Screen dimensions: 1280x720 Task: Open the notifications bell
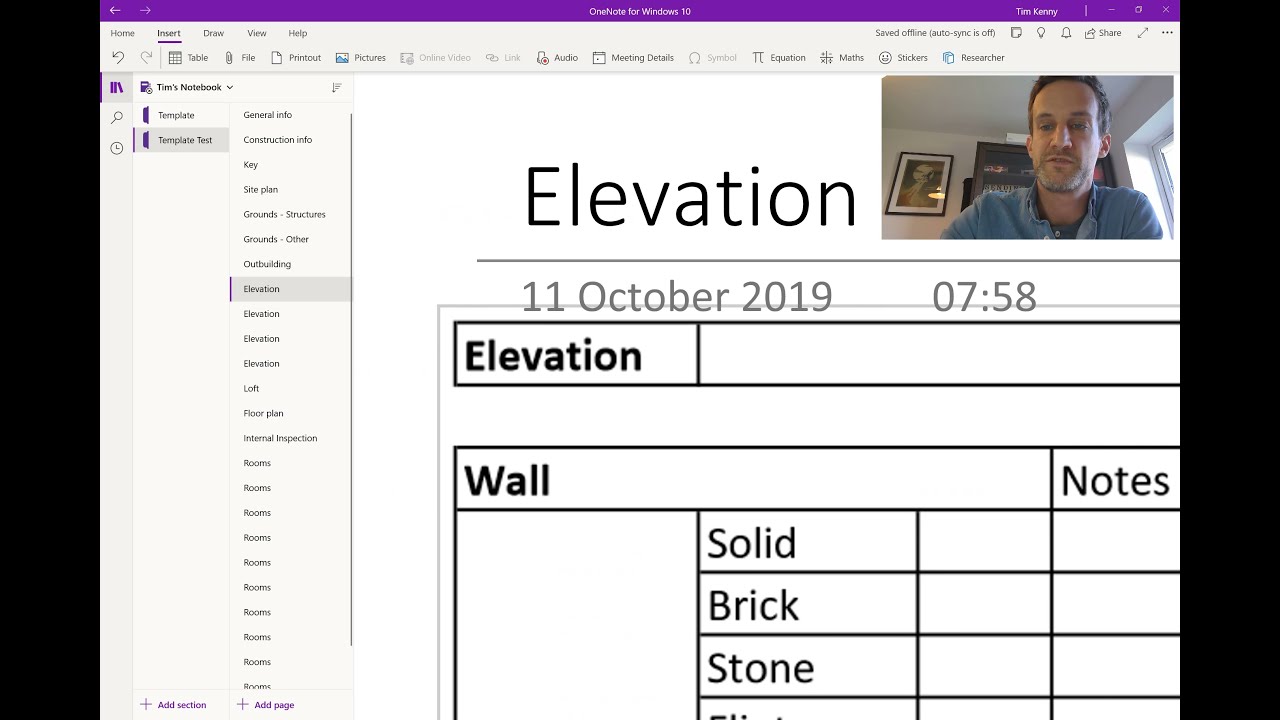coord(1066,33)
